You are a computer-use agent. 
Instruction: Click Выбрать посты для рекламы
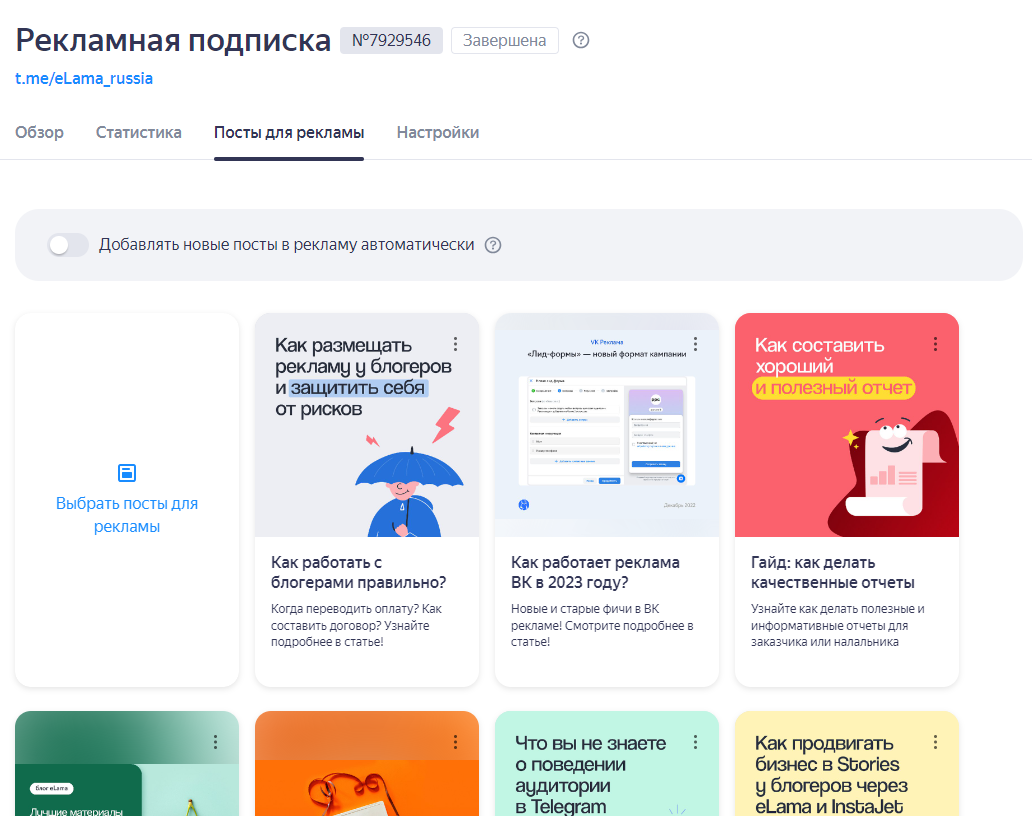127,515
